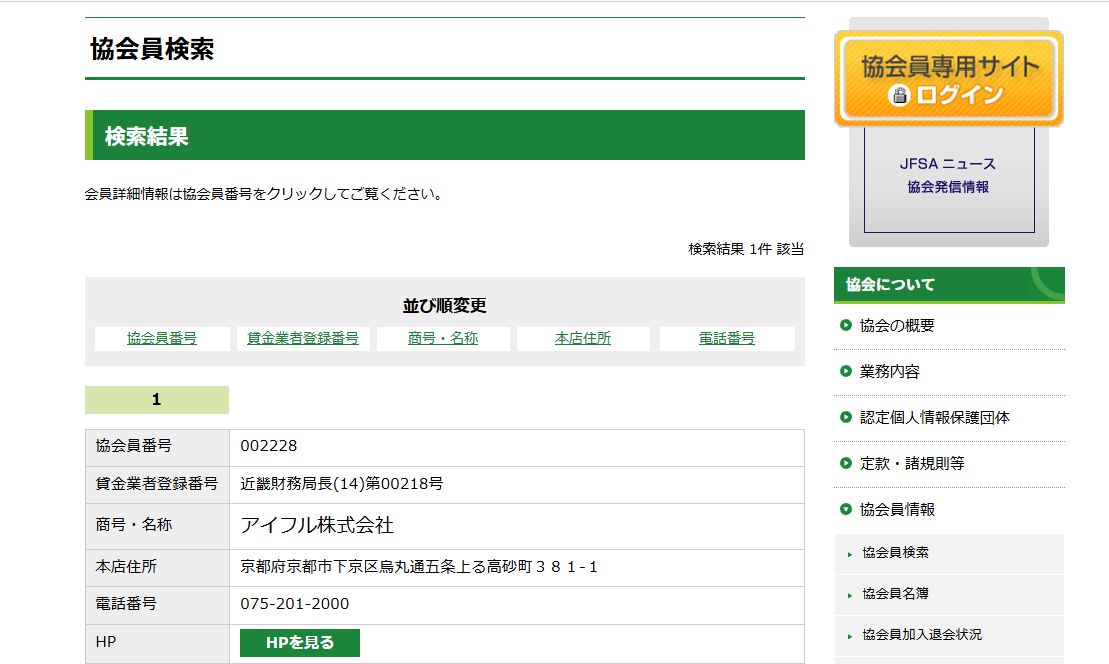Screen dimensions: 1109x664
Task: Click the padlock icon on the login banner
Action: point(900,96)
